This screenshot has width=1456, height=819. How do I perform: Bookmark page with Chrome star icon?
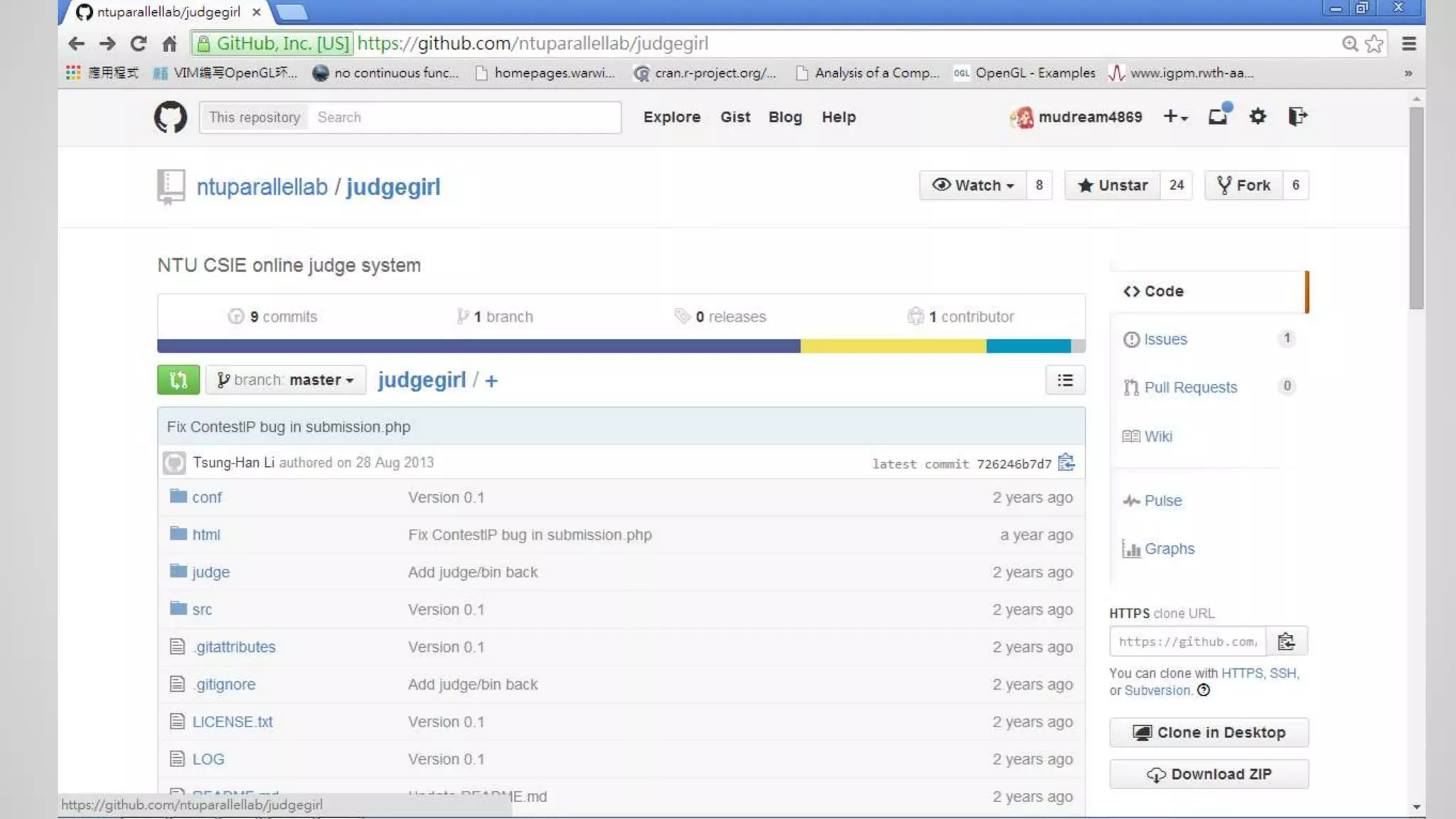click(x=1374, y=44)
